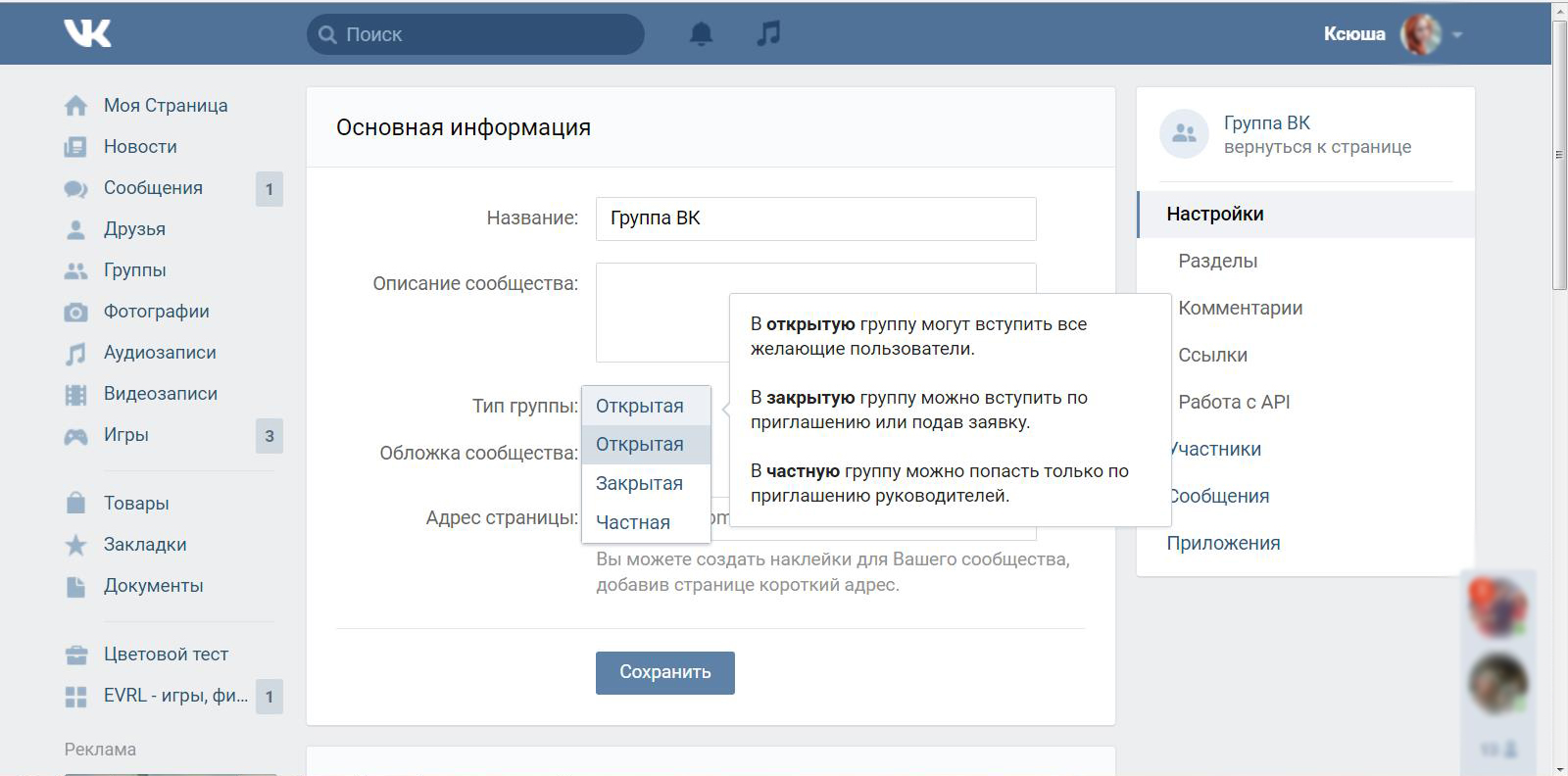
Task: Click the star icon beside Закладки
Action: click(x=75, y=545)
